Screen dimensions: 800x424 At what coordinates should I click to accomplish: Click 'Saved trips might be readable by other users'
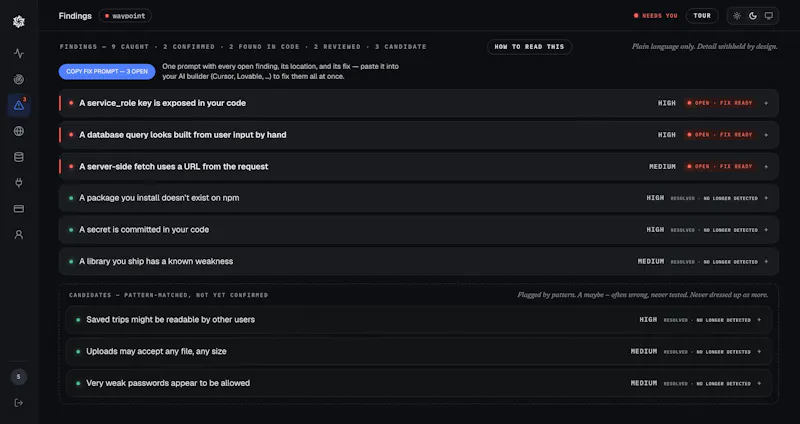pos(170,320)
